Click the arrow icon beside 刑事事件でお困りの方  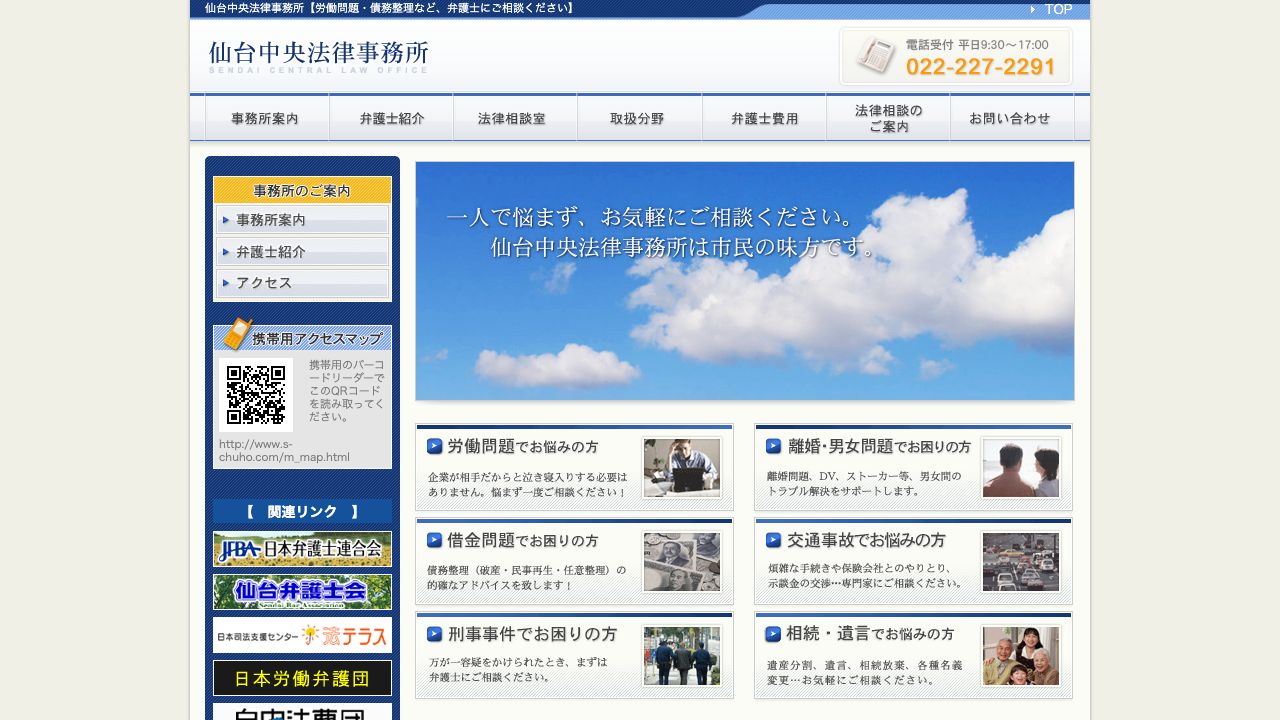coord(434,634)
